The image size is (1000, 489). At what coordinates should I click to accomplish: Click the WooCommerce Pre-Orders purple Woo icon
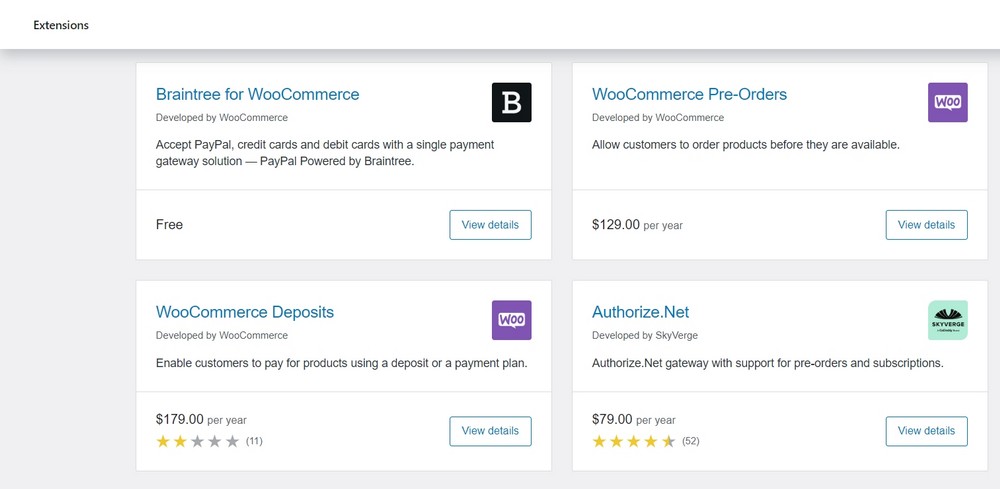coord(947,102)
